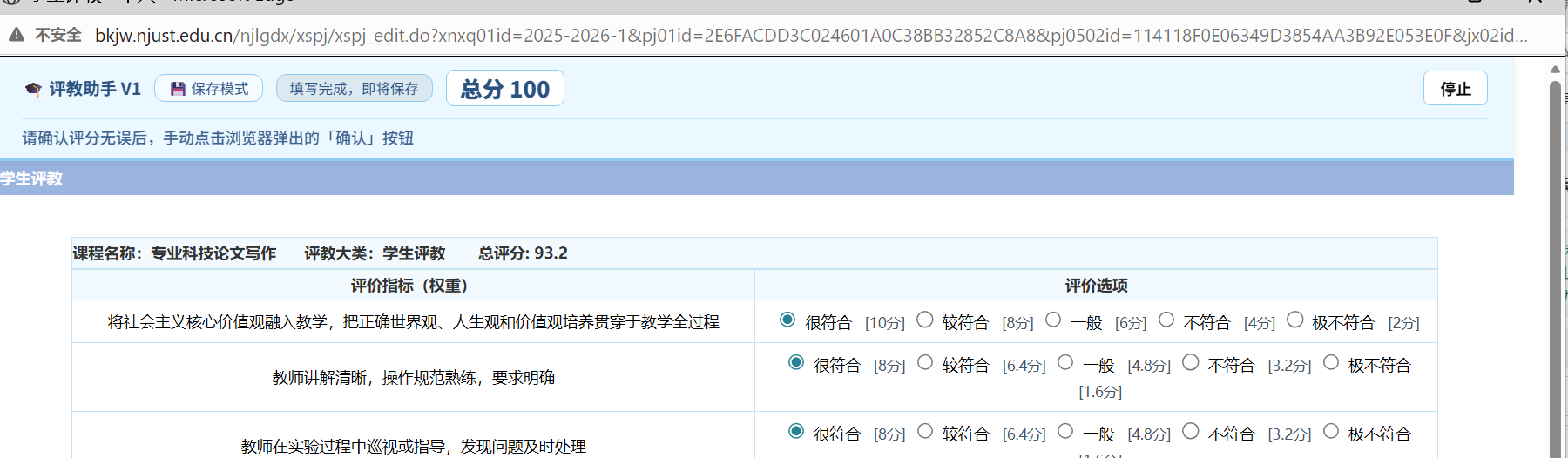Choose 一般 [6分] for 社会主义核心价值观 row
The width and height of the screenshot is (1568, 458).
click(x=1053, y=320)
